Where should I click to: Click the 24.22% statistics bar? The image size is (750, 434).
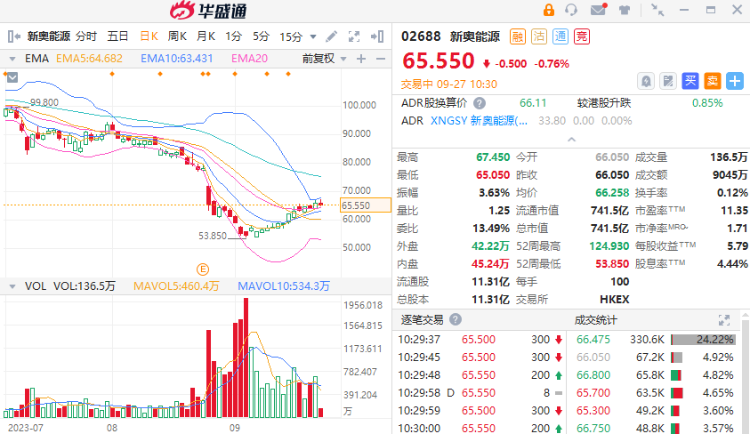pos(703,339)
